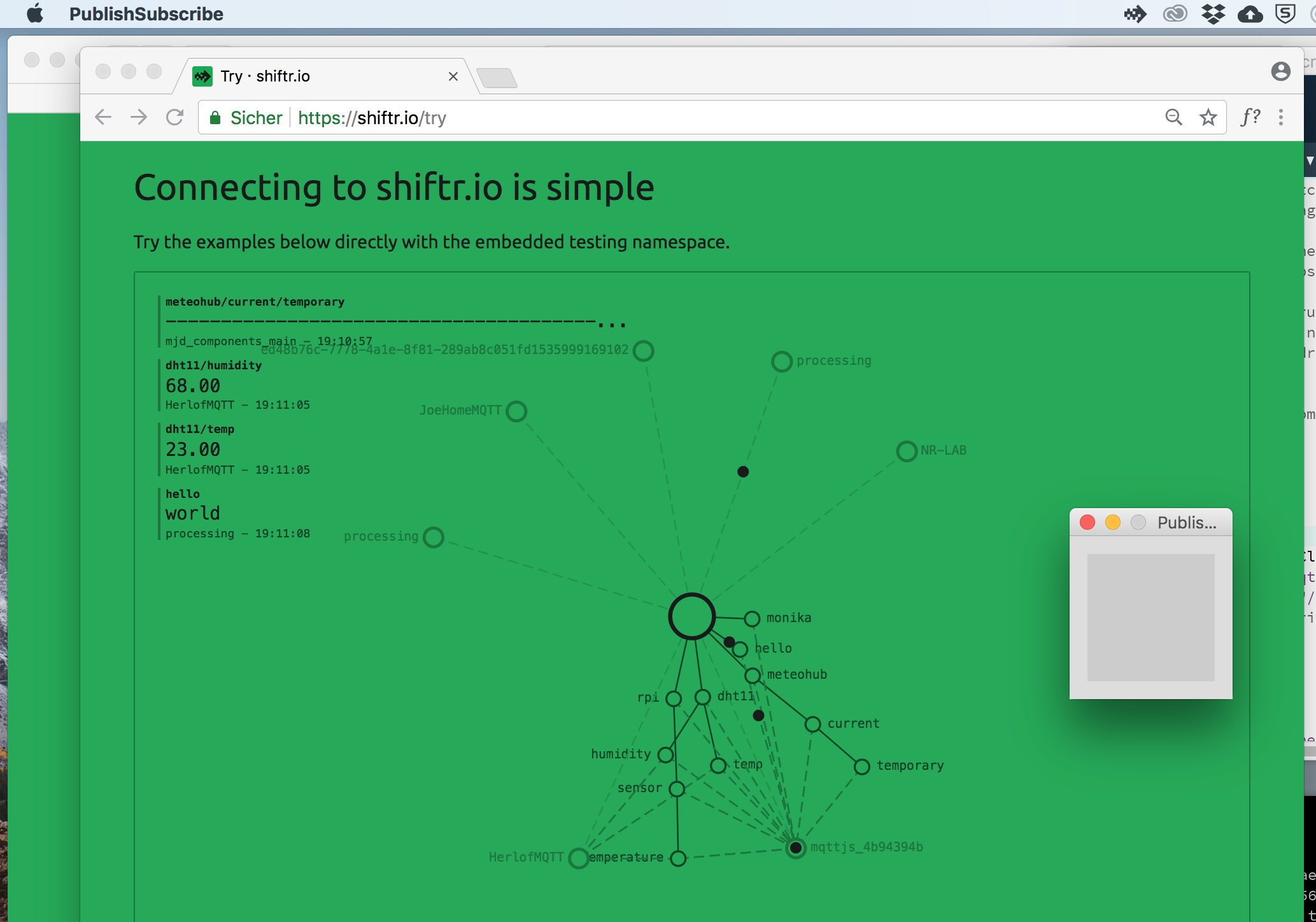
Task: Click the rpi topic node
Action: point(674,699)
